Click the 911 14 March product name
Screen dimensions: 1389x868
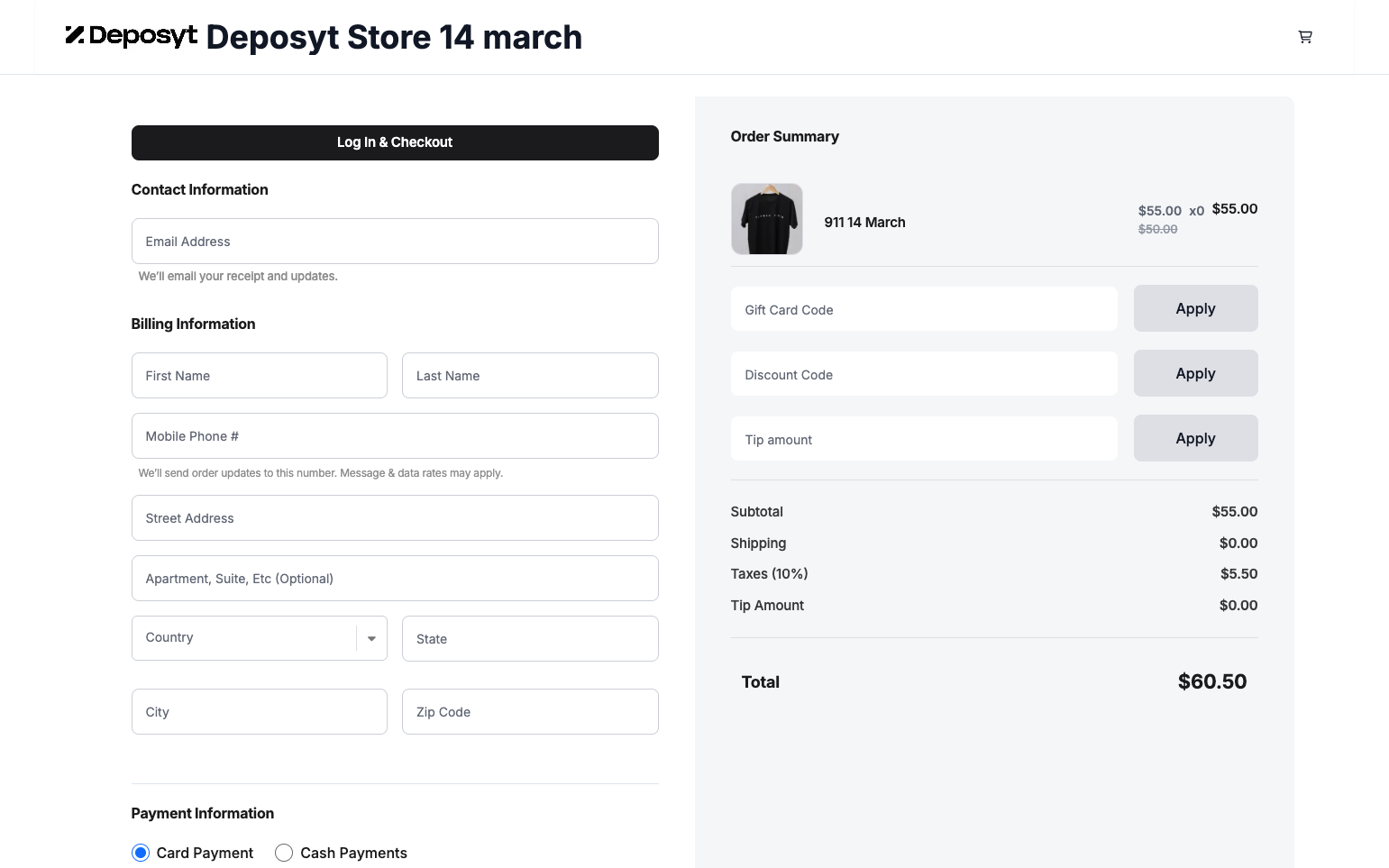coord(864,222)
